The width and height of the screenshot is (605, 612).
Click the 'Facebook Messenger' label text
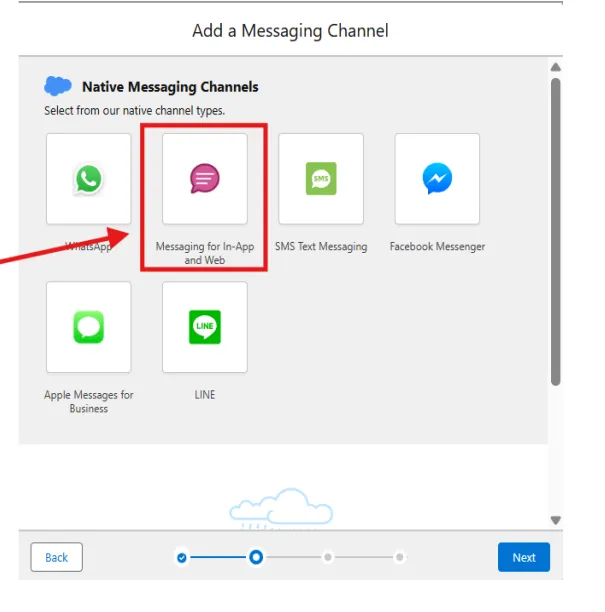click(437, 247)
